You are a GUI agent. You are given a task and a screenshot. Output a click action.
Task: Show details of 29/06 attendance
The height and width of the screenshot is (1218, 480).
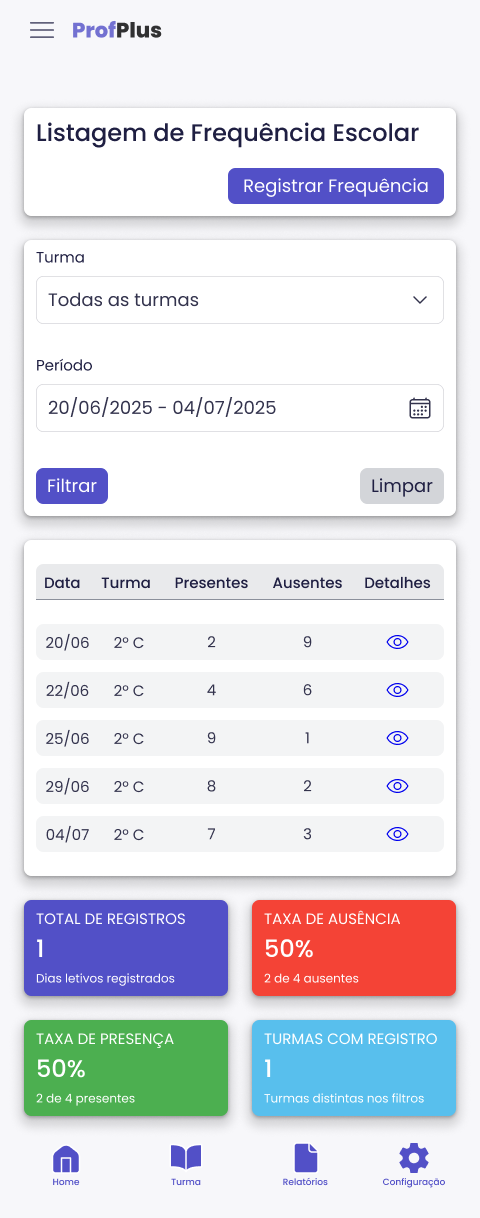click(x=398, y=786)
